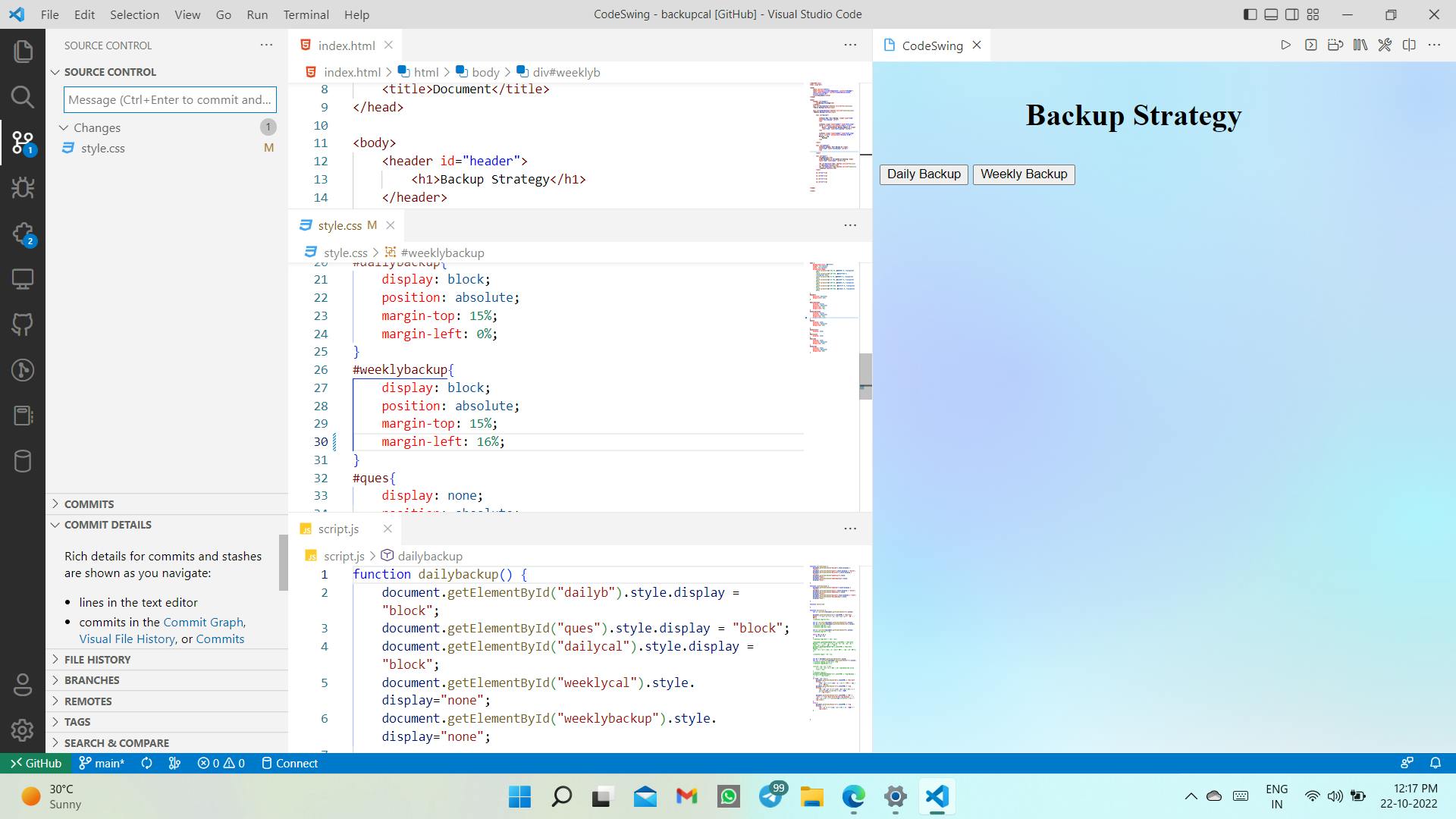Click the style.css editor vertical scrollbar thumb

pyautogui.click(x=865, y=375)
